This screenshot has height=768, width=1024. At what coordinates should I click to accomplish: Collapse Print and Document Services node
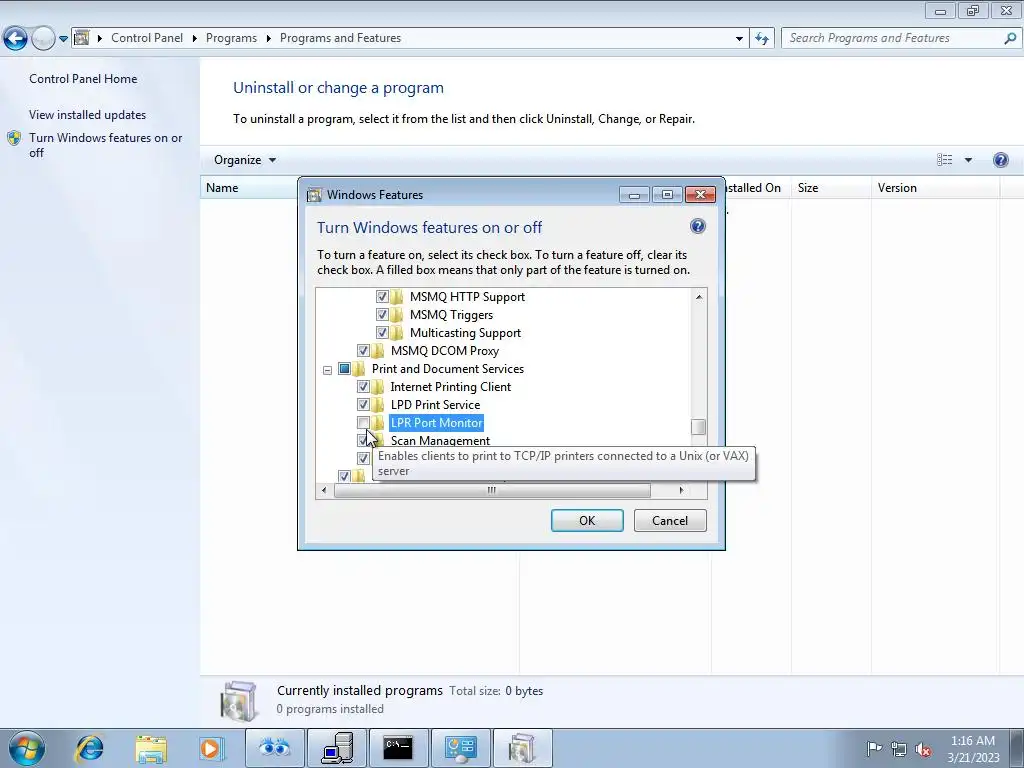(x=327, y=370)
